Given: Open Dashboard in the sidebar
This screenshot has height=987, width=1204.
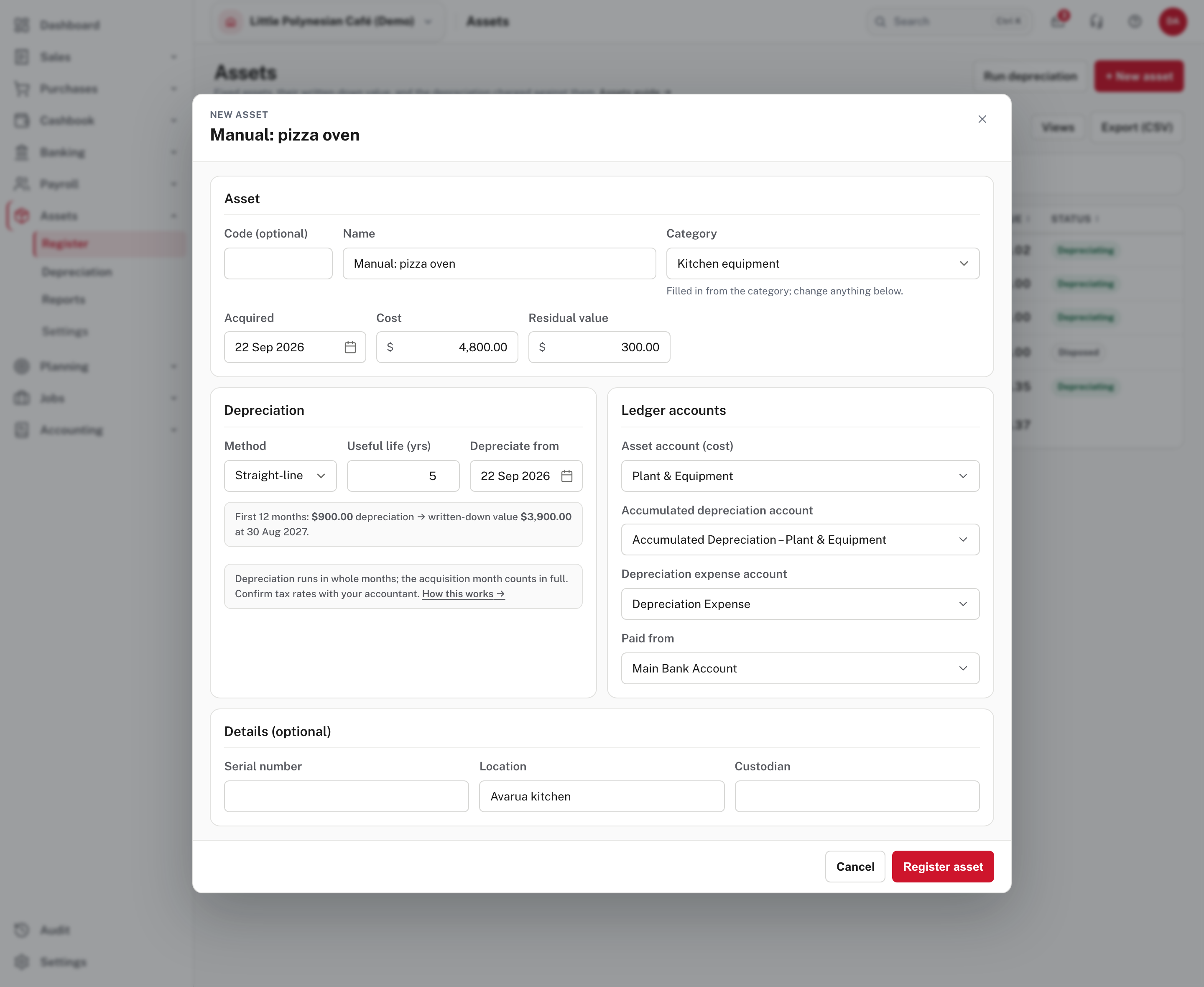Looking at the screenshot, I should pos(69,25).
